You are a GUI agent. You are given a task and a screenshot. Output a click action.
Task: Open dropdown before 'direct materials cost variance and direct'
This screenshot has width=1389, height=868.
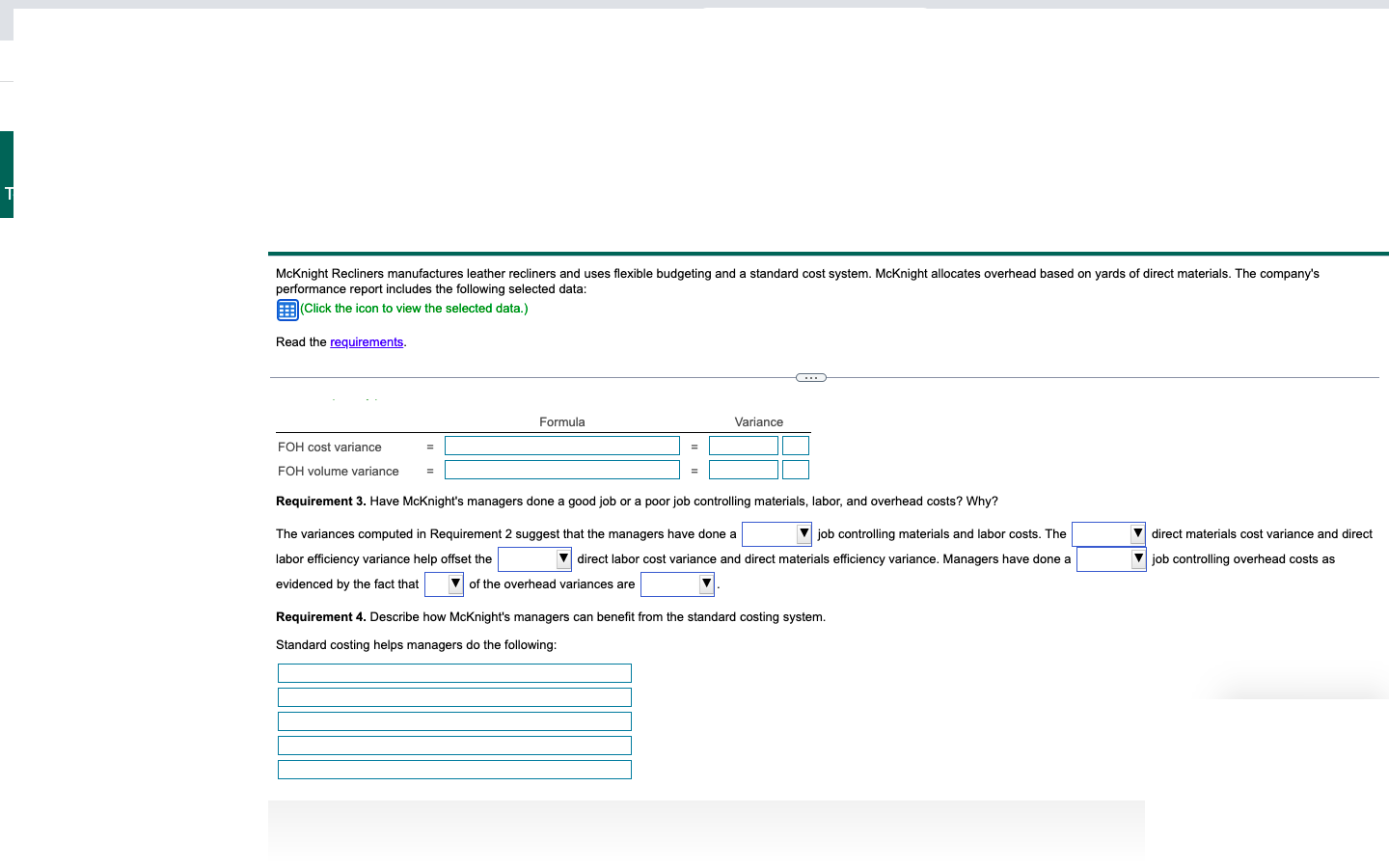tap(1108, 533)
